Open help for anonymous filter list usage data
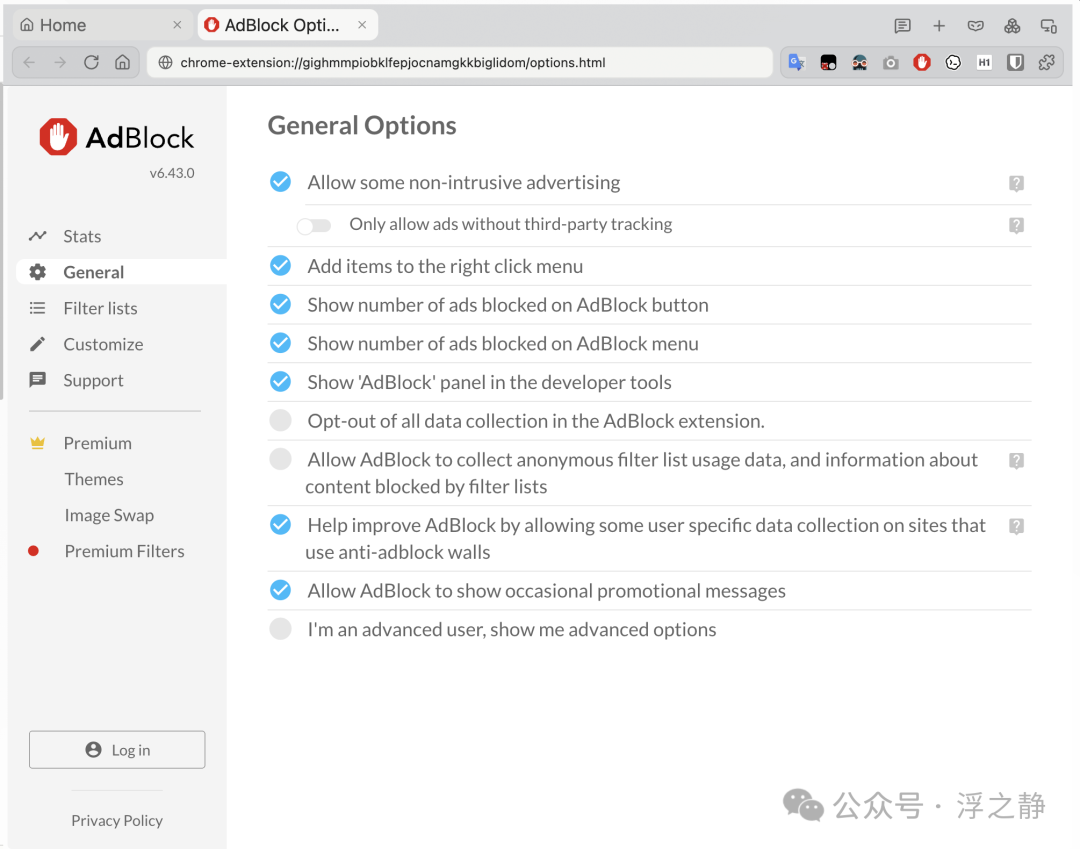The width and height of the screenshot is (1080, 849). tap(1016, 461)
